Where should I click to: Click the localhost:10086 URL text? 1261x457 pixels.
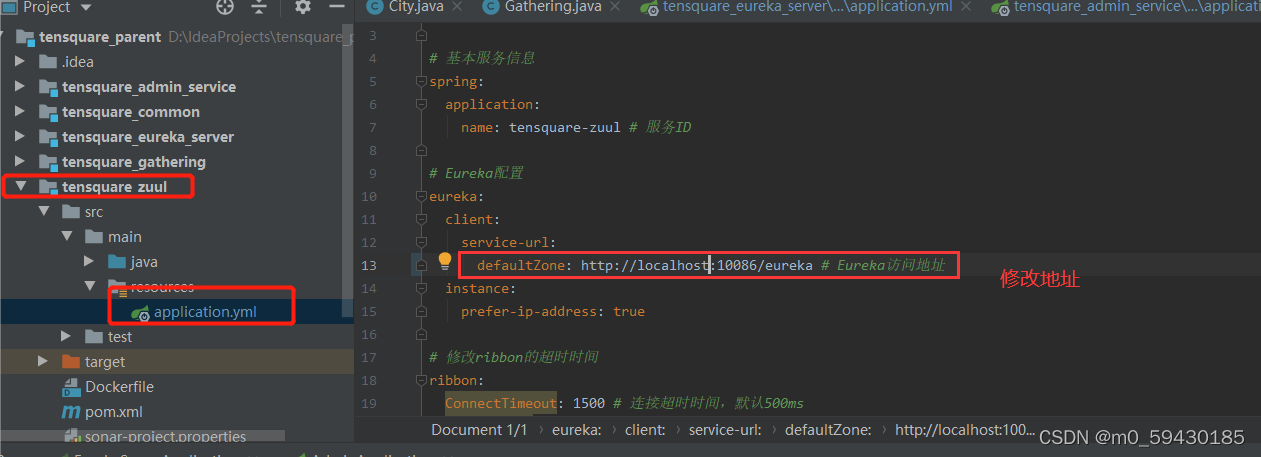pos(696,265)
